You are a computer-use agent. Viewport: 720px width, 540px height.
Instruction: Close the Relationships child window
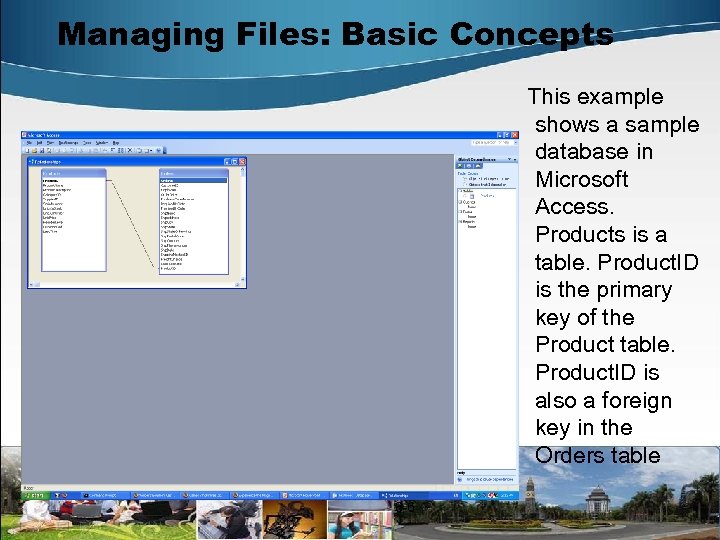tap(242, 162)
